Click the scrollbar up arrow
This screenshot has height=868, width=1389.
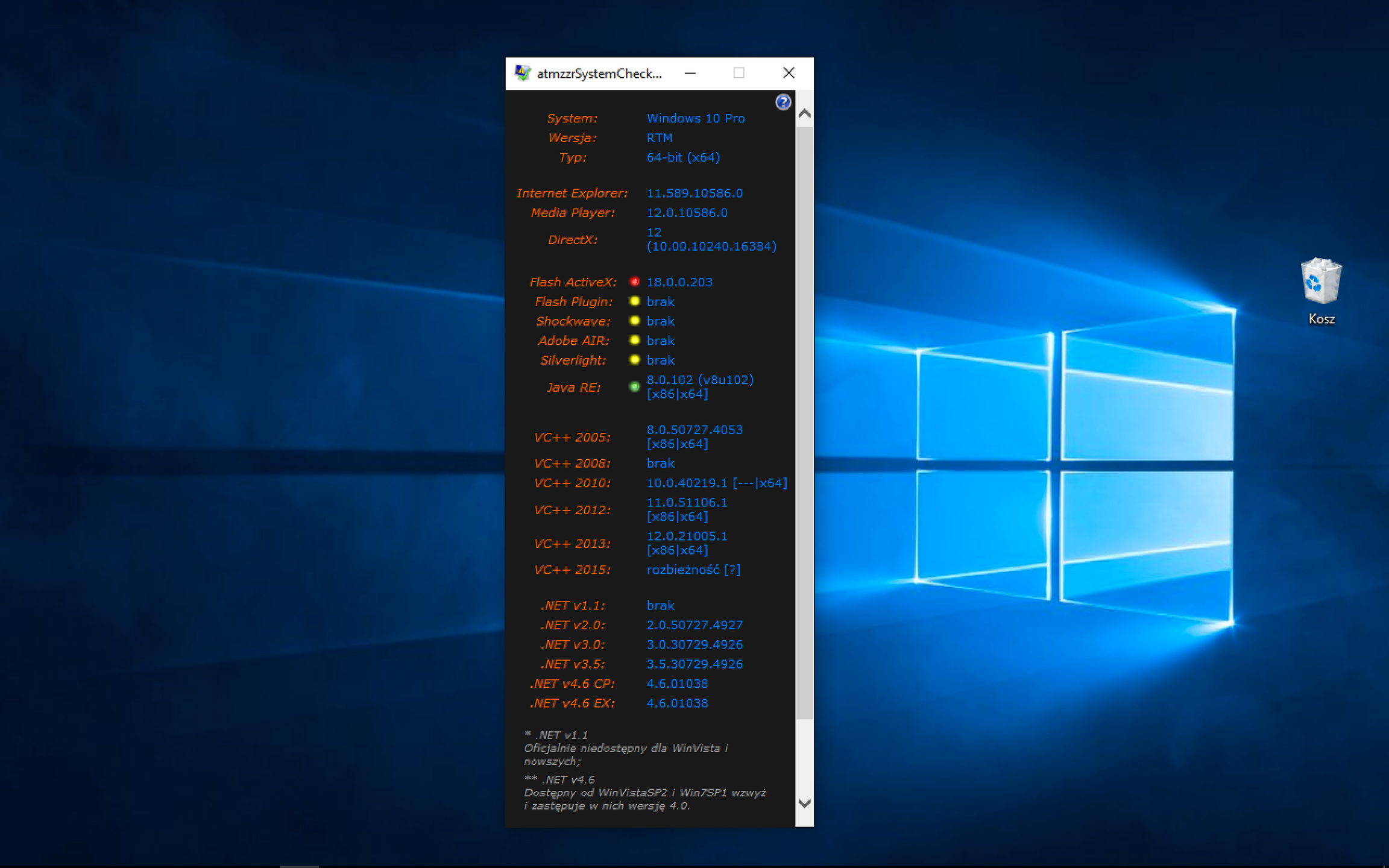[x=804, y=113]
